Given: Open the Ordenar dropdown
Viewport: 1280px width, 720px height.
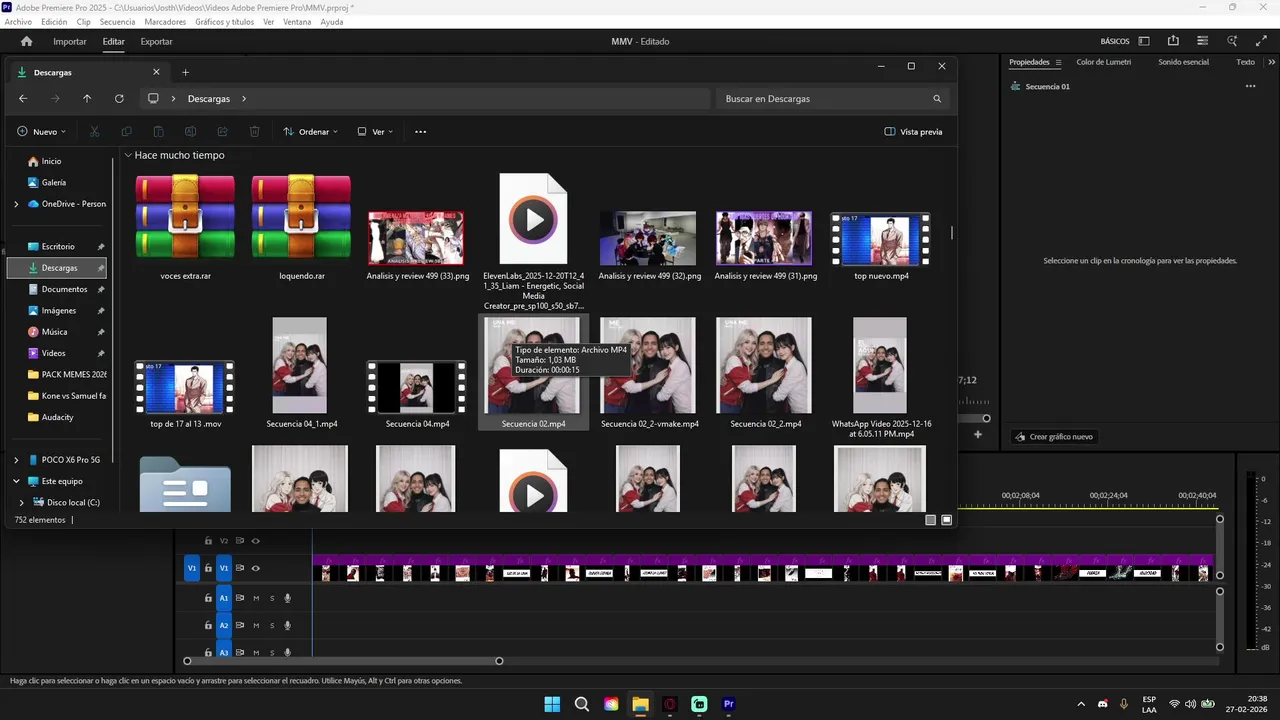Looking at the screenshot, I should (x=311, y=132).
